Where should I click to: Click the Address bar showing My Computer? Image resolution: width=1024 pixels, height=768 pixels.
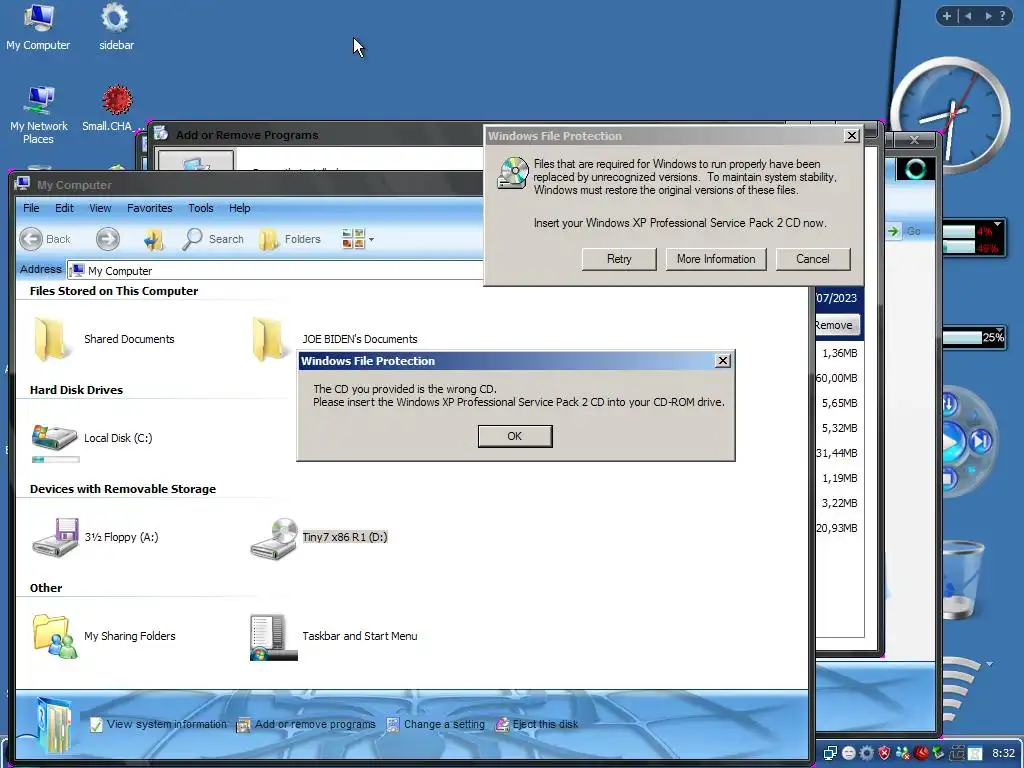(274, 270)
